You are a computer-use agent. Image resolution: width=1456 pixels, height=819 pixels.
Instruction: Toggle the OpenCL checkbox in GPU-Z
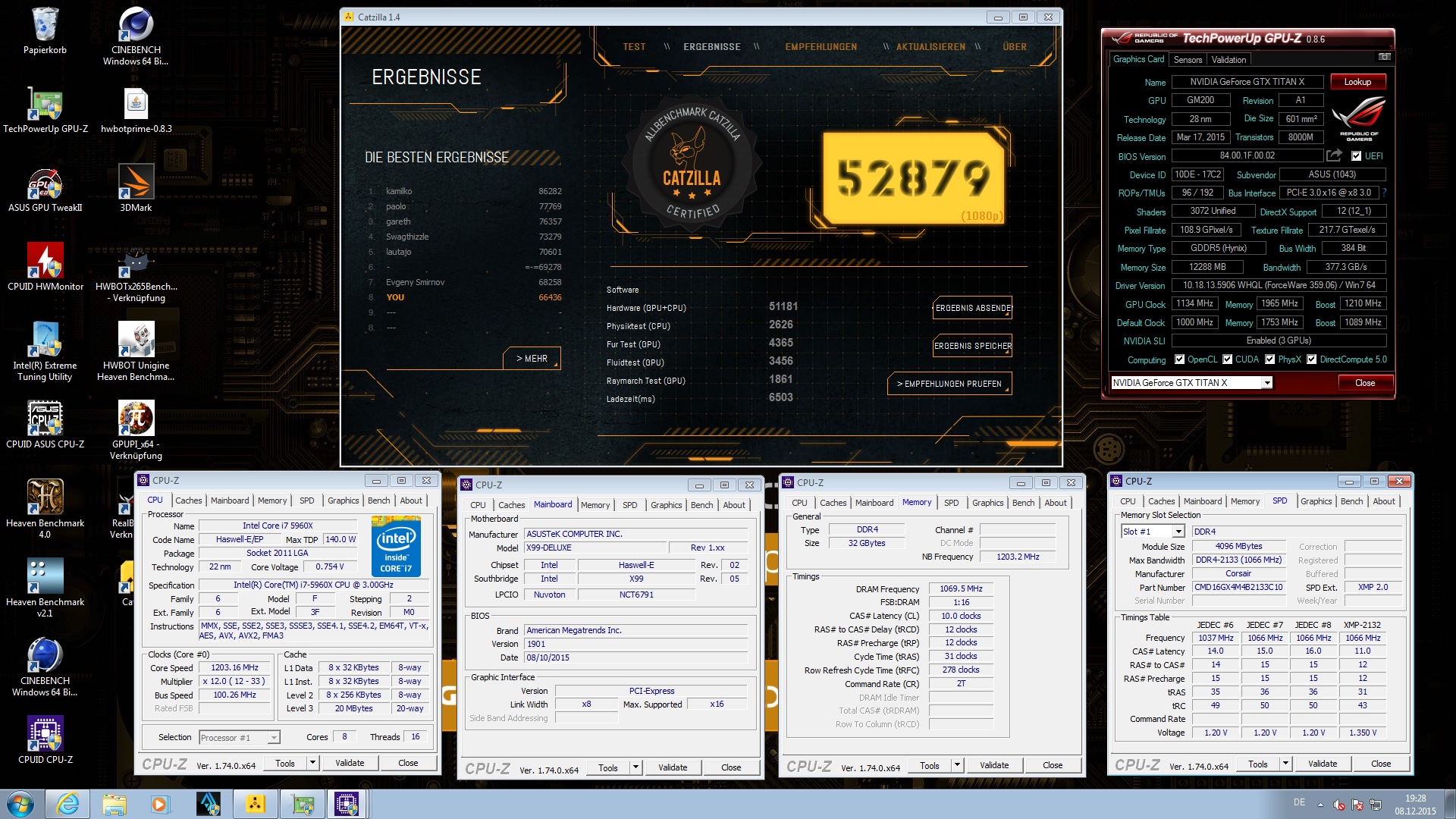click(x=1179, y=359)
